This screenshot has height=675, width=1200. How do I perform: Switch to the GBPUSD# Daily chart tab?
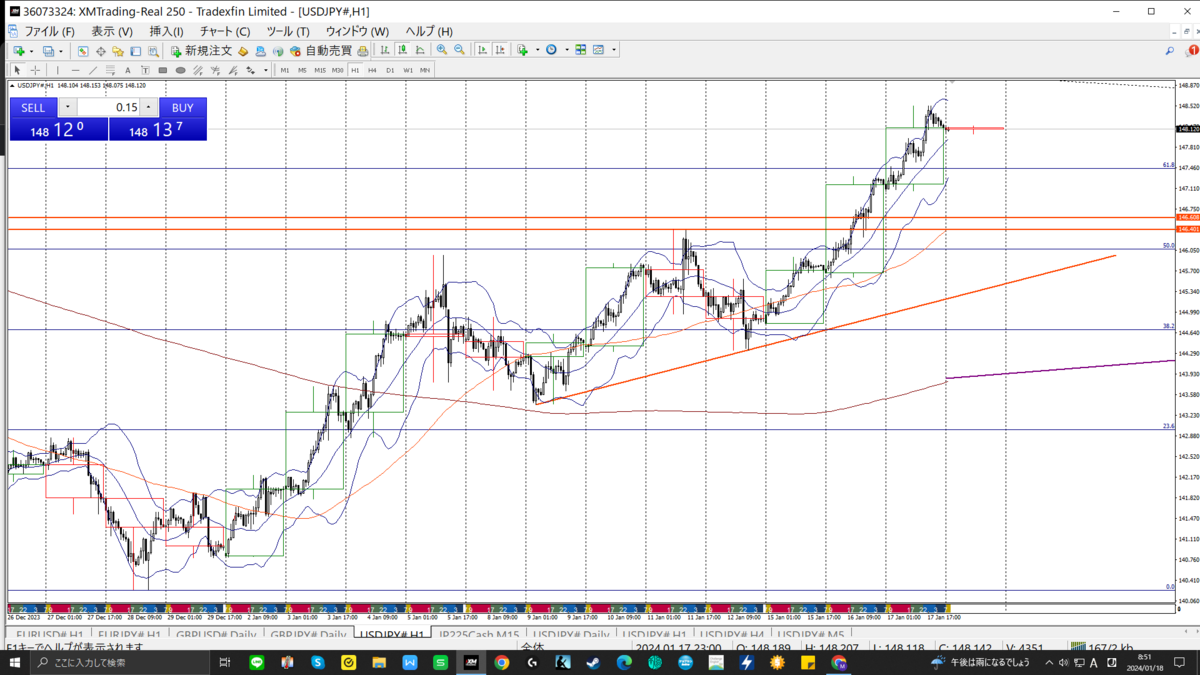click(217, 635)
